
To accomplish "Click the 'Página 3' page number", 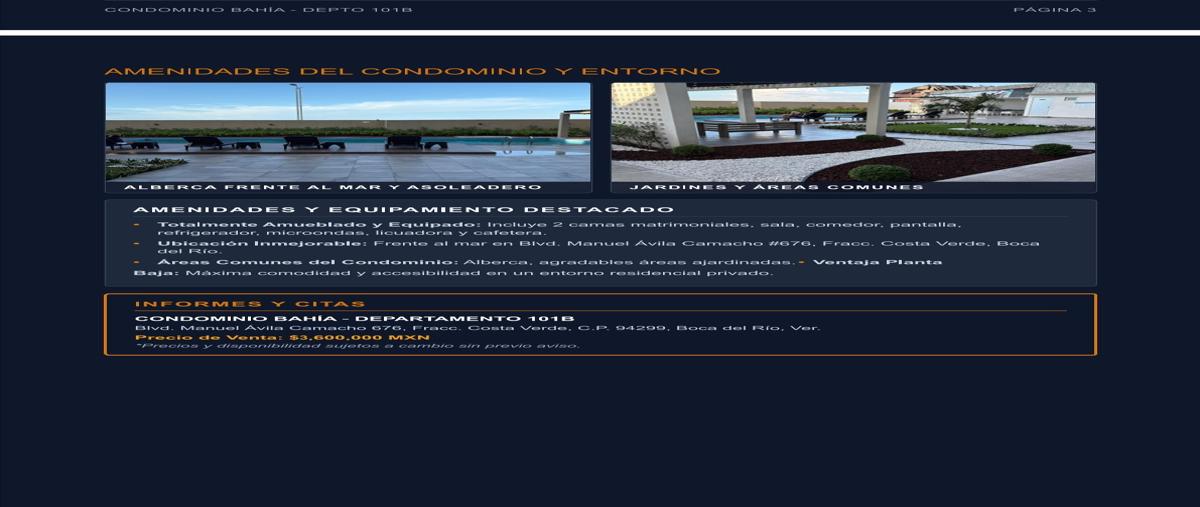I will 1054,10.
